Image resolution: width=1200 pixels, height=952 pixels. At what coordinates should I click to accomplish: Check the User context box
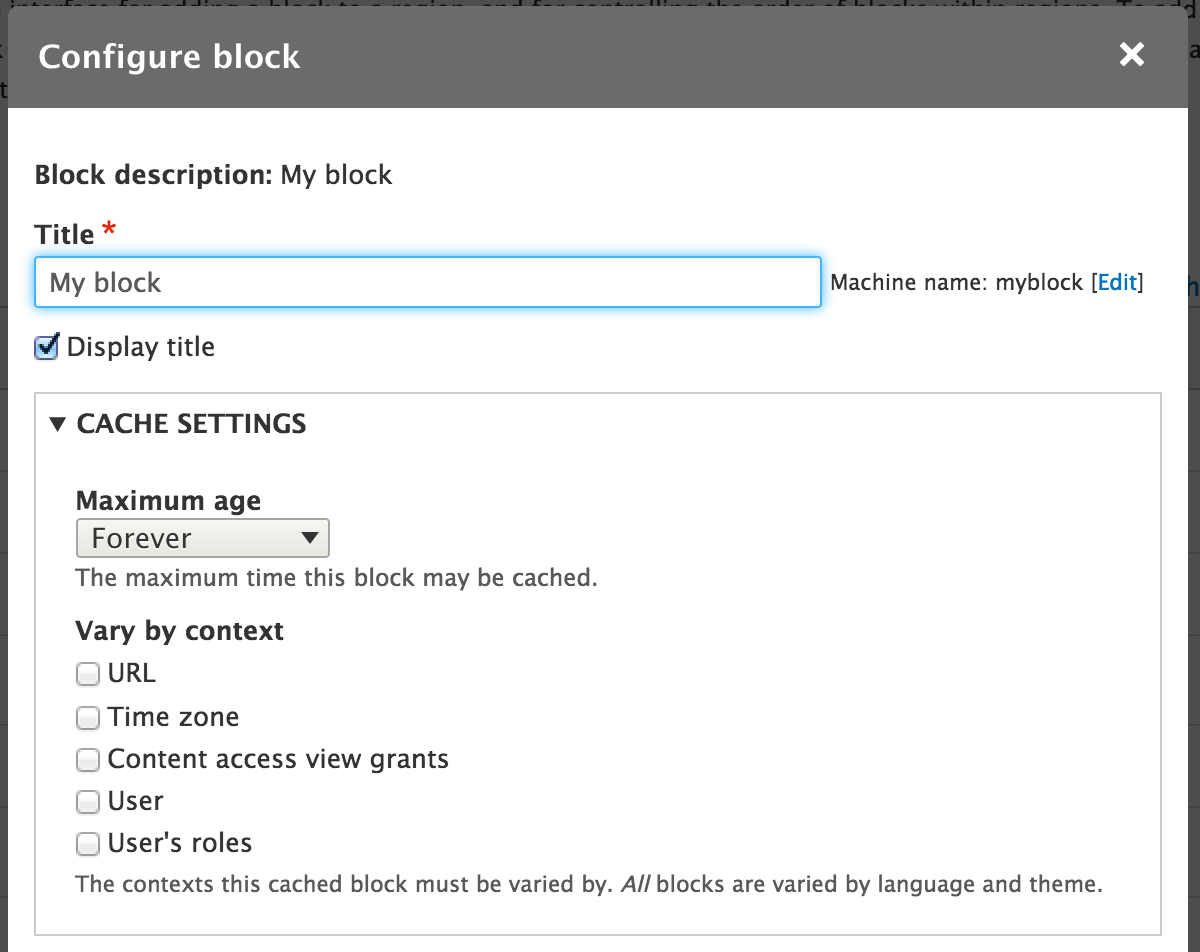(x=88, y=801)
